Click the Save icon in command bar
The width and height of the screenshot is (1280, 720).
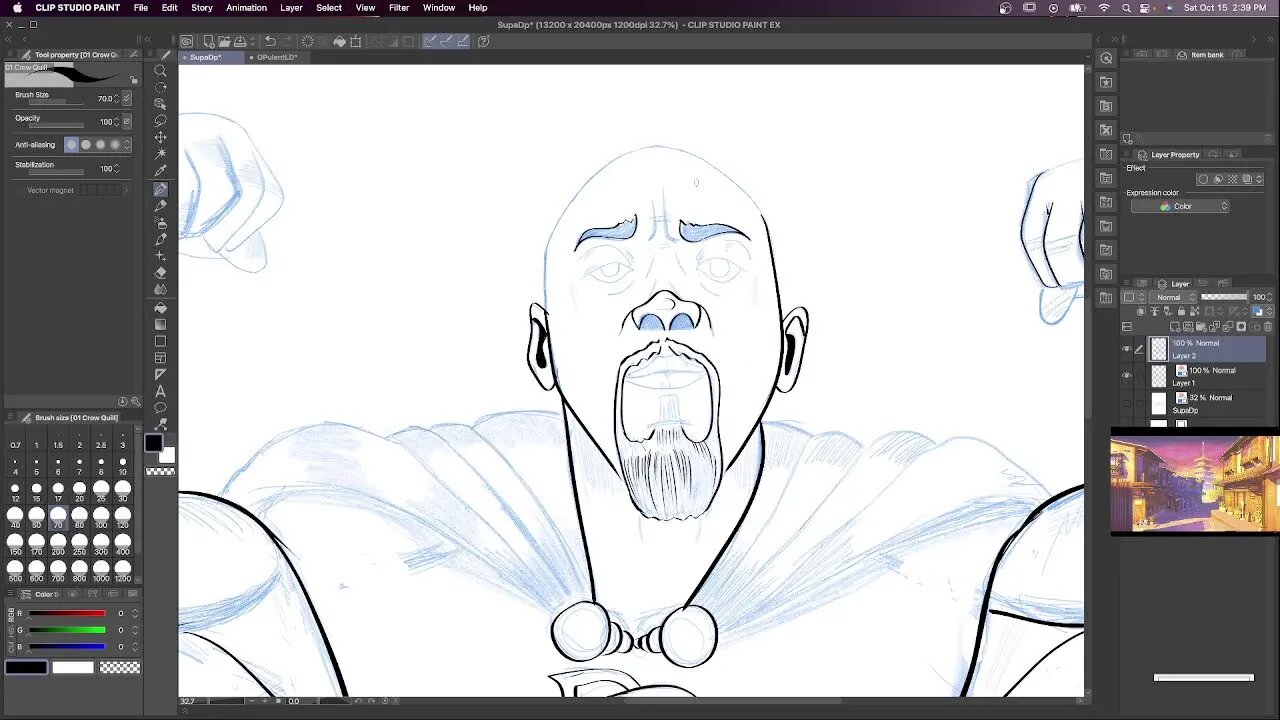(241, 41)
